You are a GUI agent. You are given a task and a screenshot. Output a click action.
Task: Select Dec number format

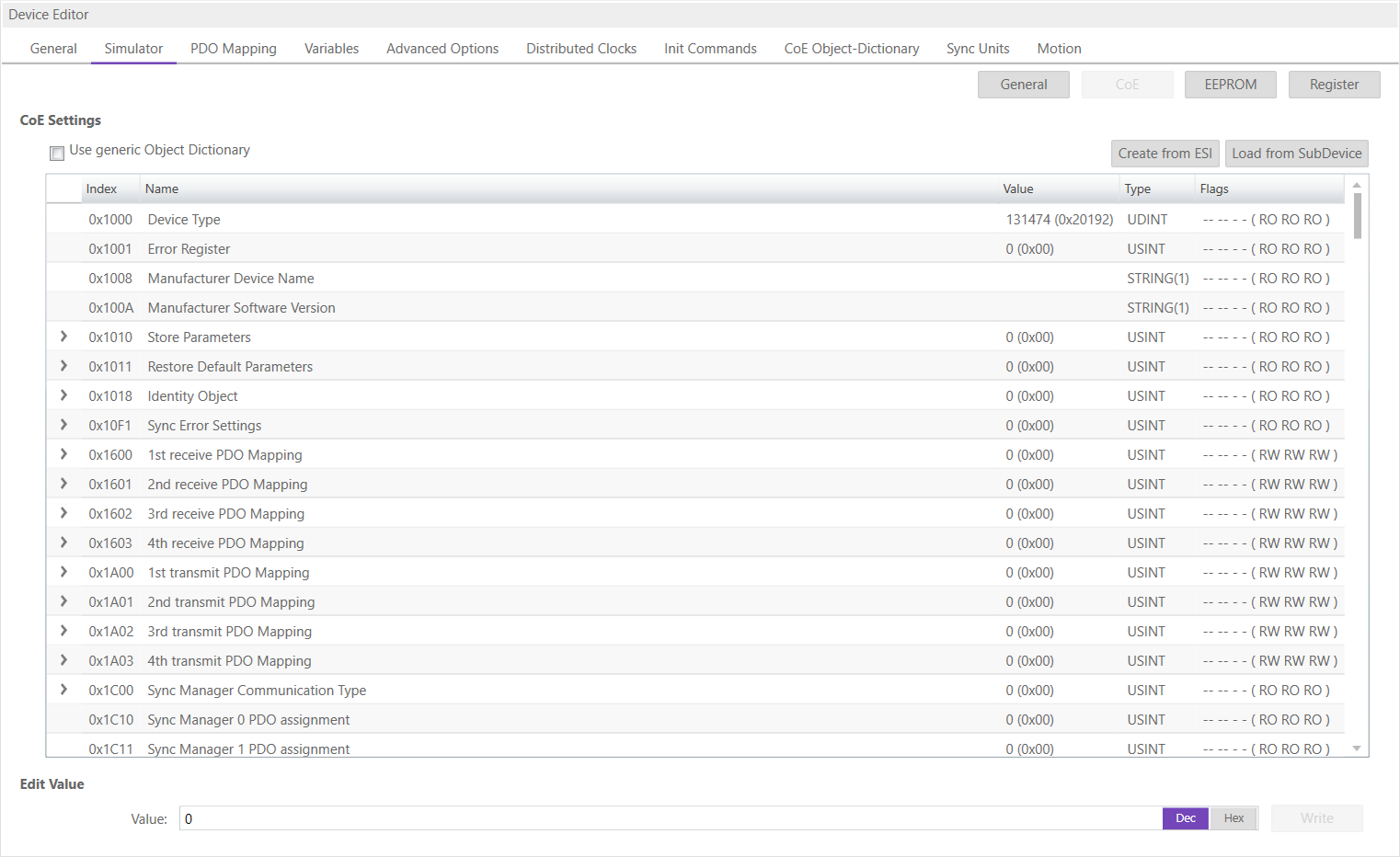coord(1186,818)
